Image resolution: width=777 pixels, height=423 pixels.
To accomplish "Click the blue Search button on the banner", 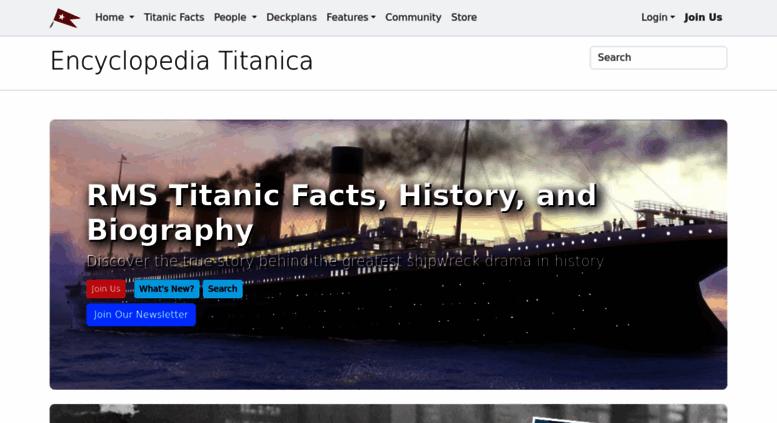I will (222, 289).
